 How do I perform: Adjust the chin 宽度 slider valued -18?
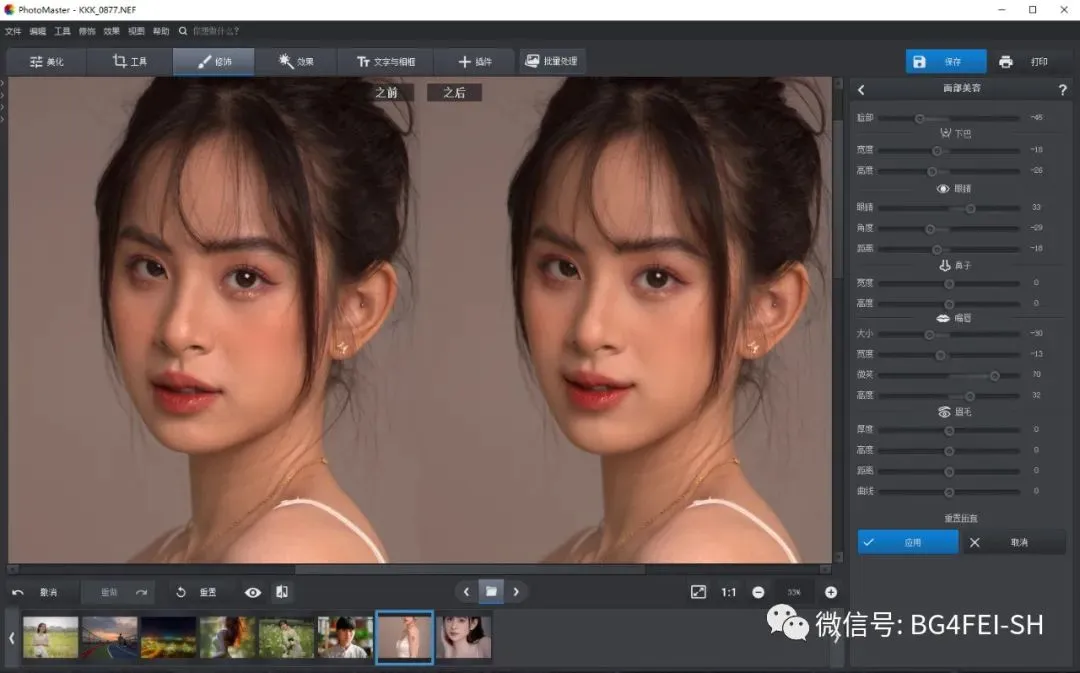[x=949, y=150]
